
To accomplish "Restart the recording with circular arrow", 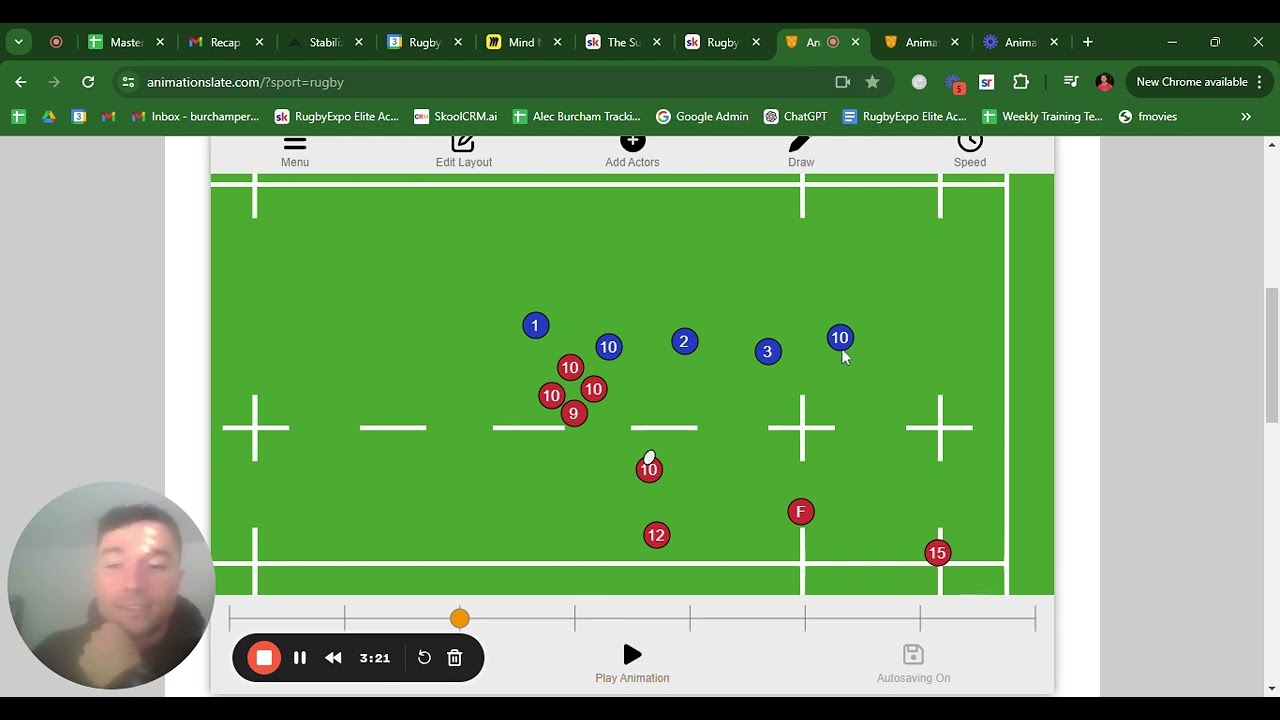I will 424,658.
